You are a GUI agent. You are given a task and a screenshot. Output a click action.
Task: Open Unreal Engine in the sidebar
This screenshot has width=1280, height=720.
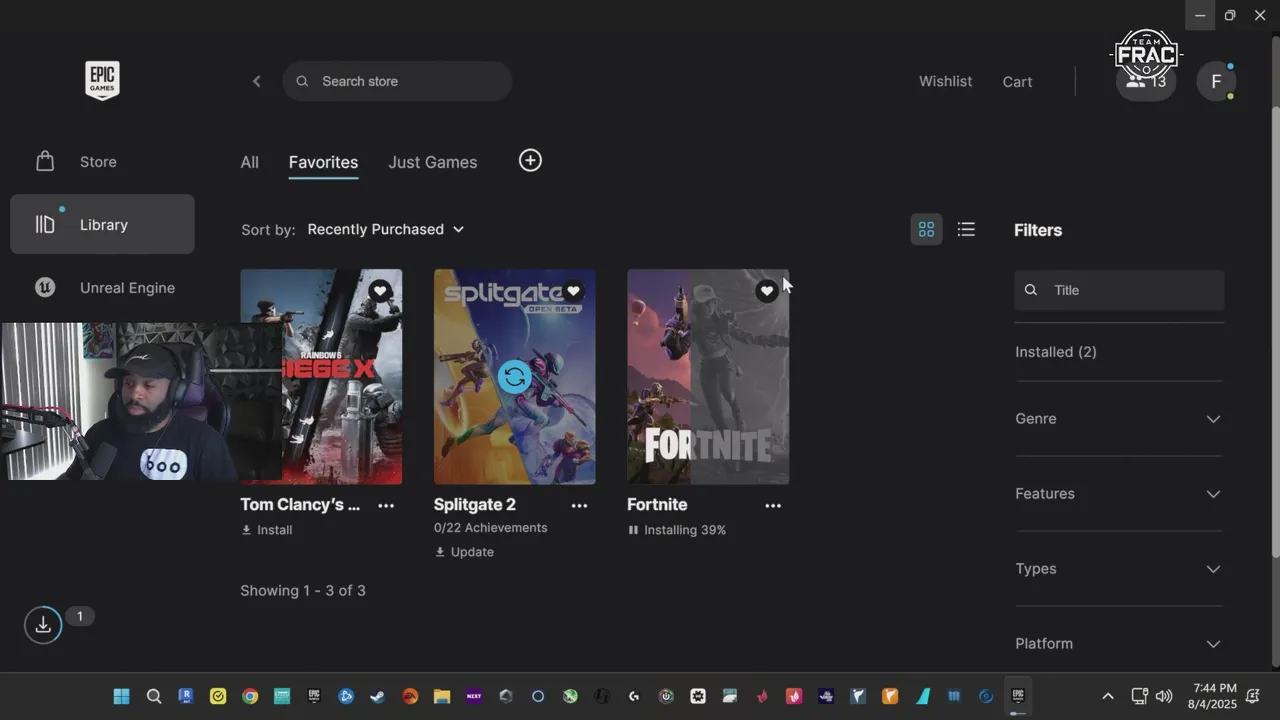point(102,288)
